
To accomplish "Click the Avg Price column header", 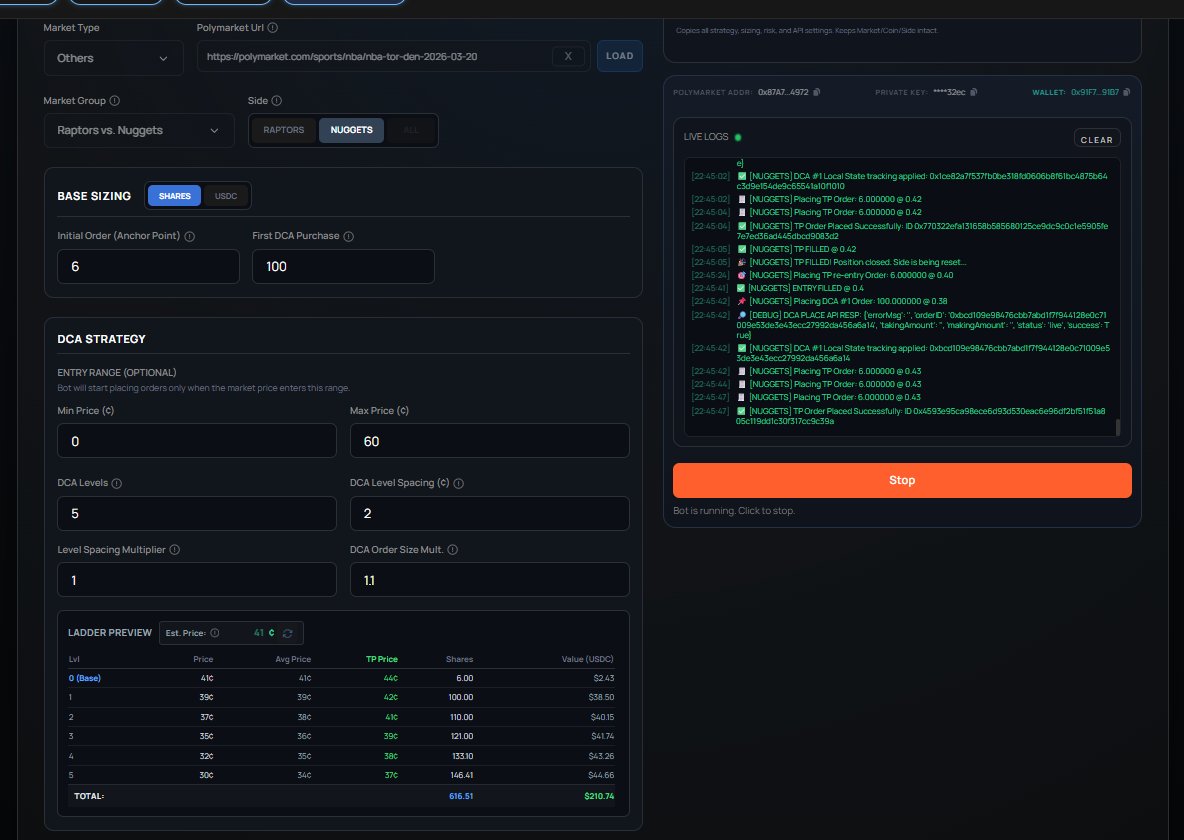I will pyautogui.click(x=293, y=659).
